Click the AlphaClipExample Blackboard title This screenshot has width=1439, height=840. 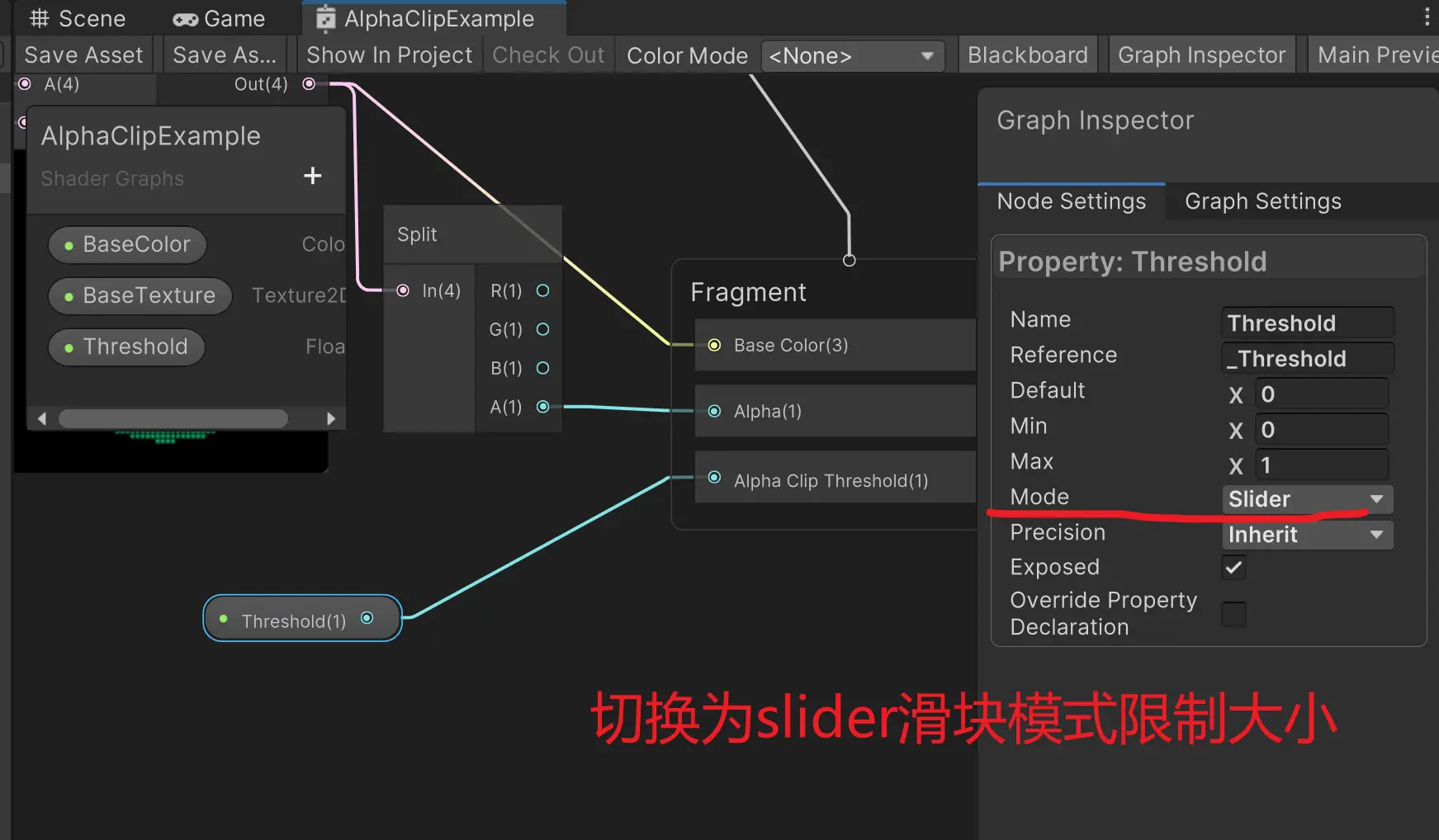151,136
